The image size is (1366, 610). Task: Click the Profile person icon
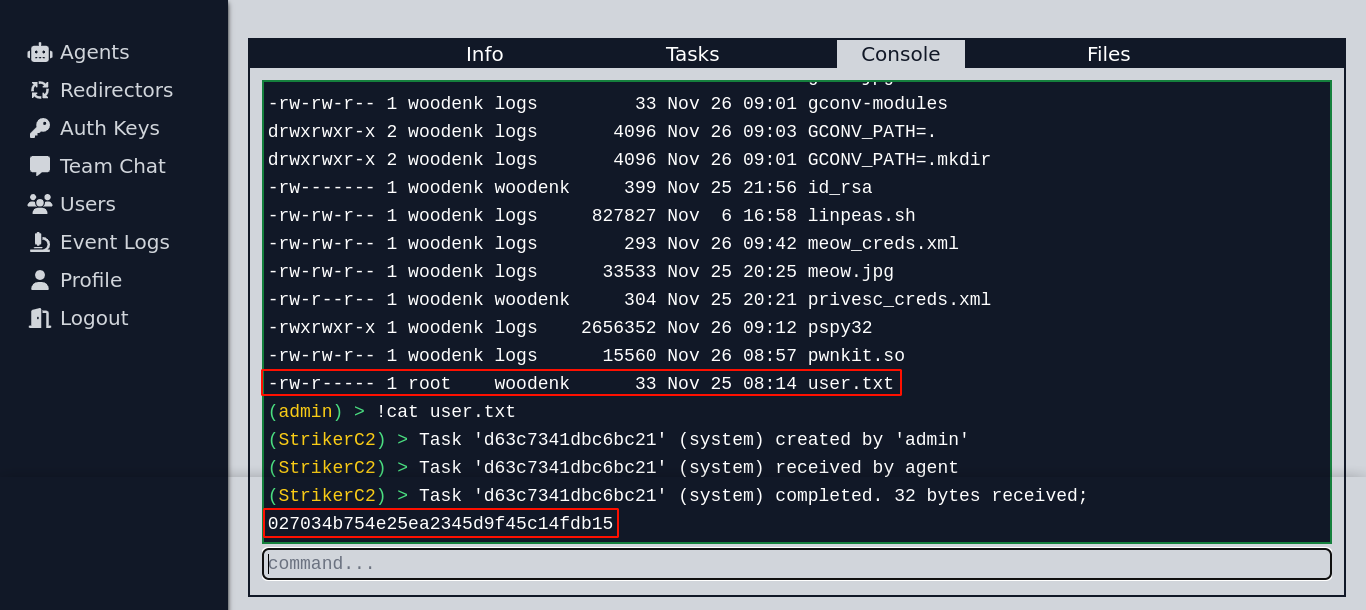pos(39,281)
